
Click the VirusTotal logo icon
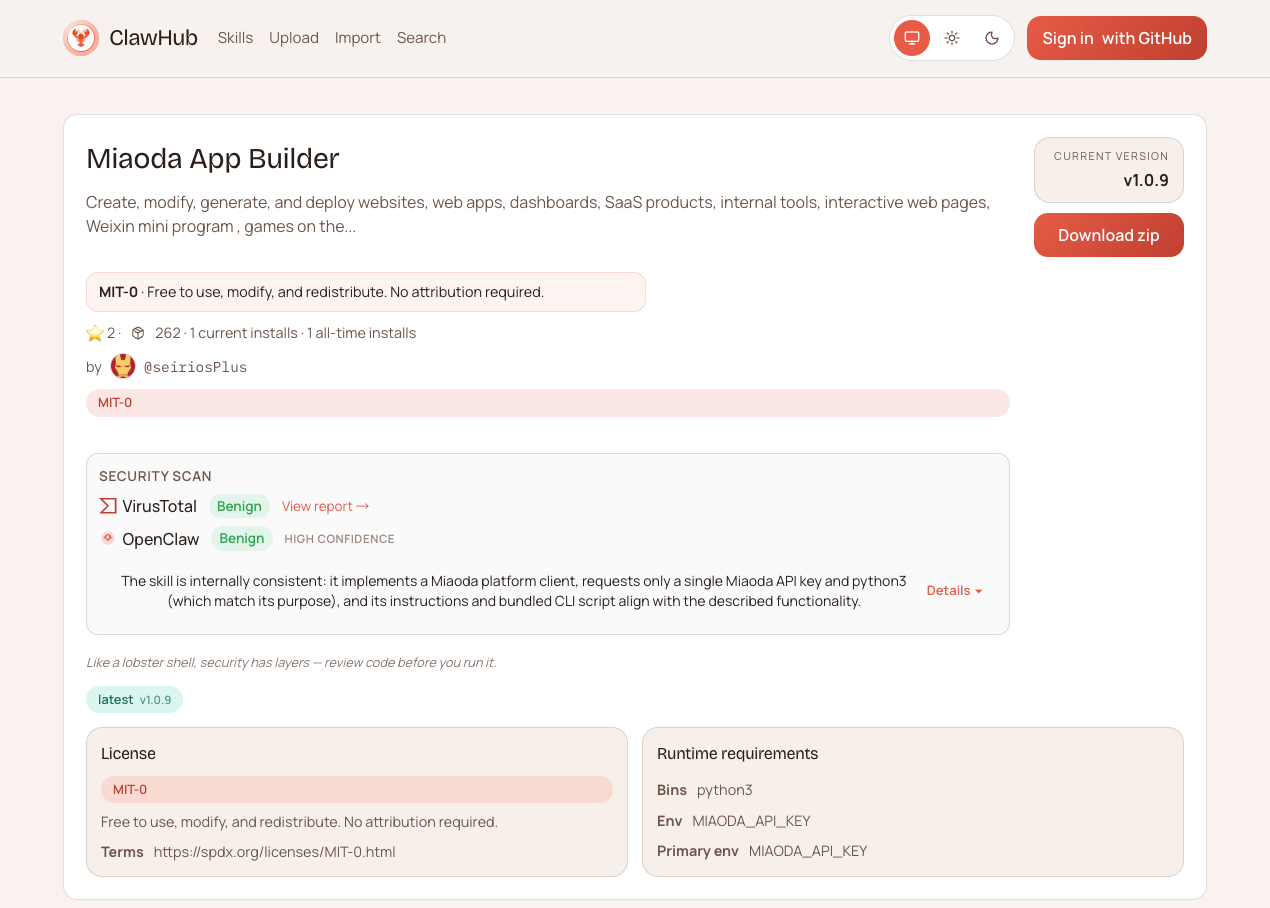point(108,506)
